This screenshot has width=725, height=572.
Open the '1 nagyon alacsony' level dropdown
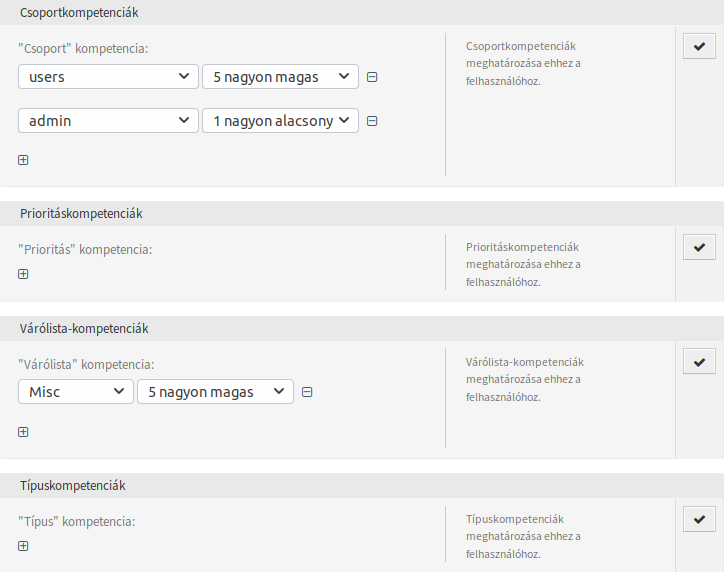[x=280, y=121]
